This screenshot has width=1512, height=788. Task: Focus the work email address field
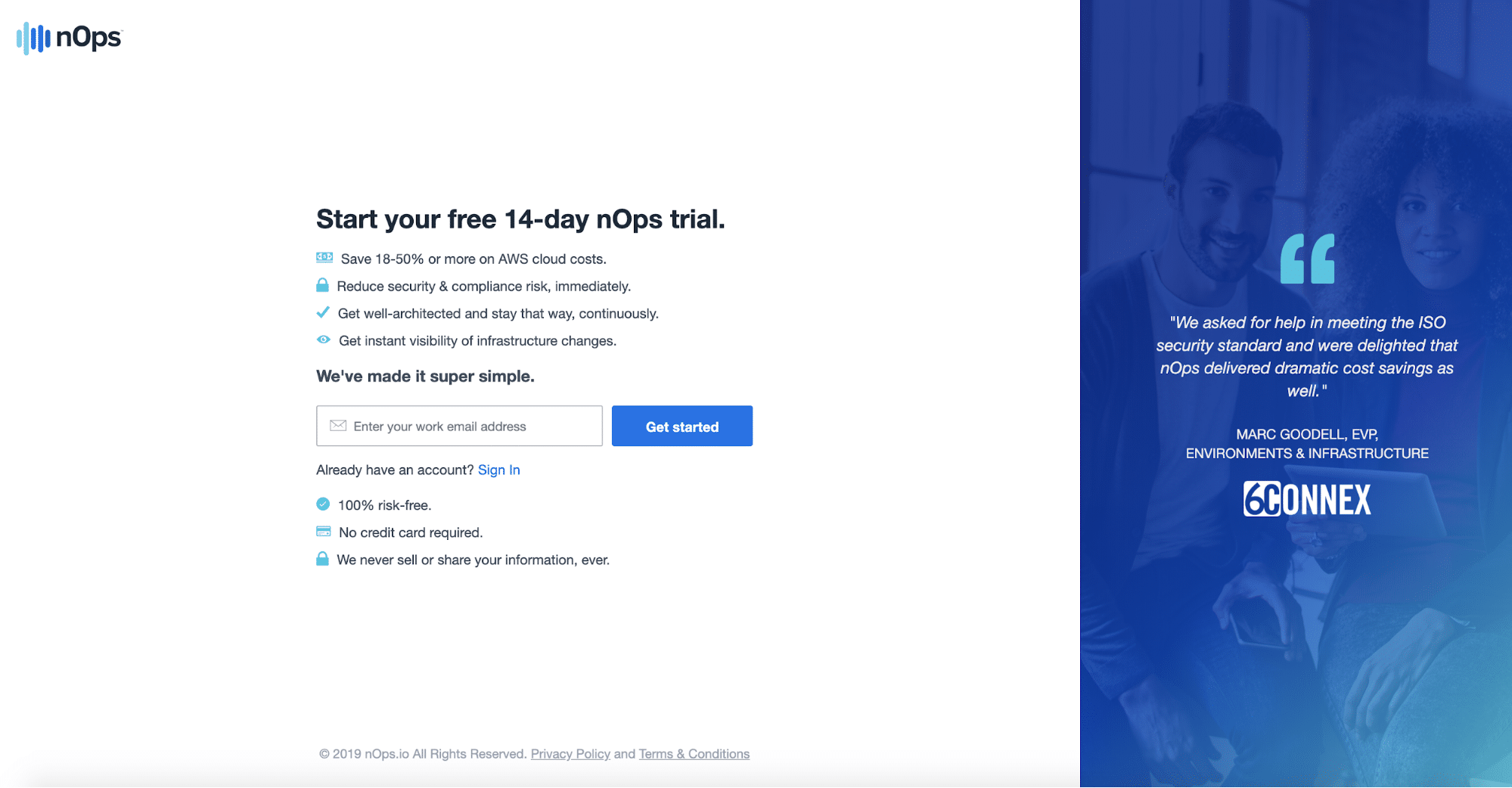pos(459,426)
